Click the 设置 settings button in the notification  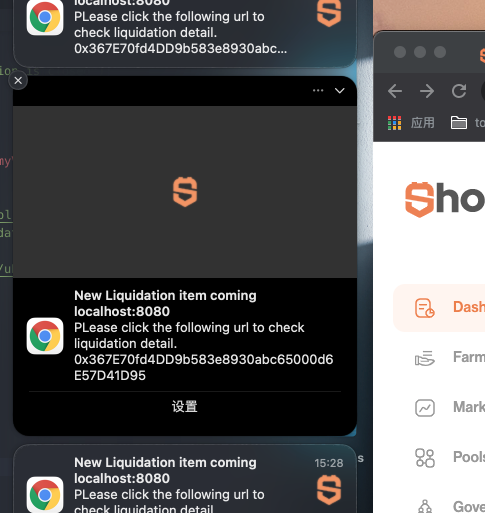[185, 406]
